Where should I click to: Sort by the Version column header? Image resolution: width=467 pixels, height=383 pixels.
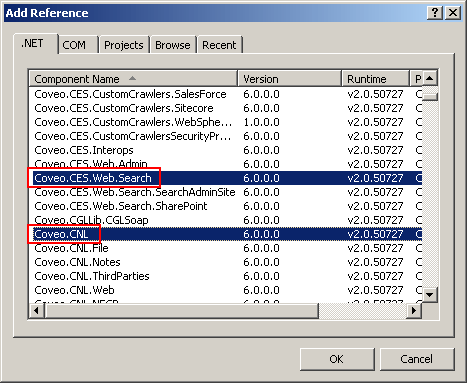290,79
